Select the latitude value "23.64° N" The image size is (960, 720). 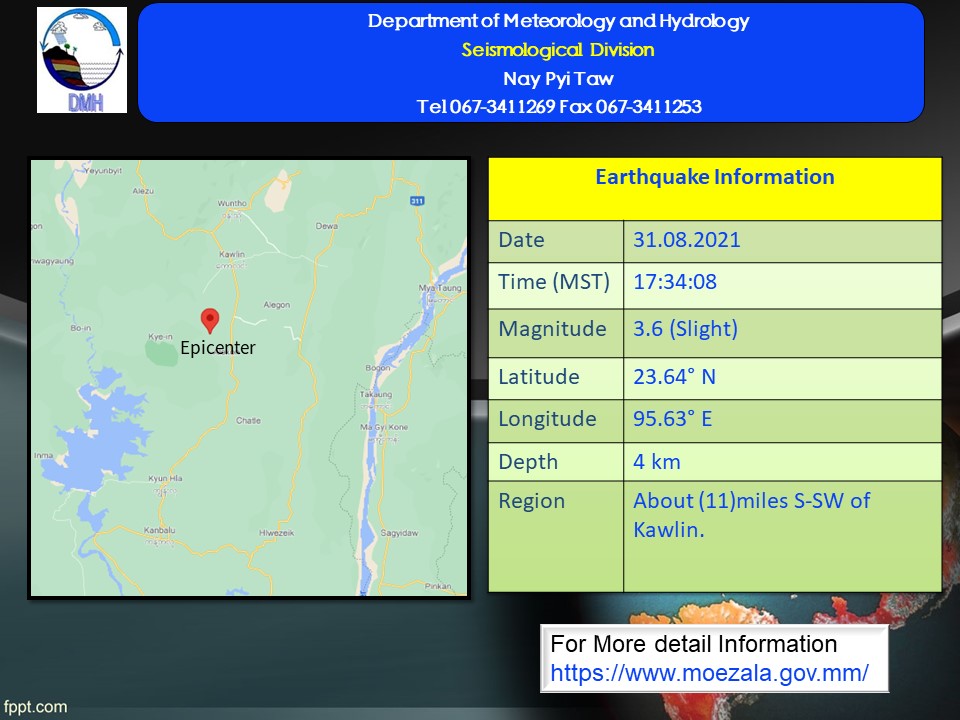[x=674, y=377]
